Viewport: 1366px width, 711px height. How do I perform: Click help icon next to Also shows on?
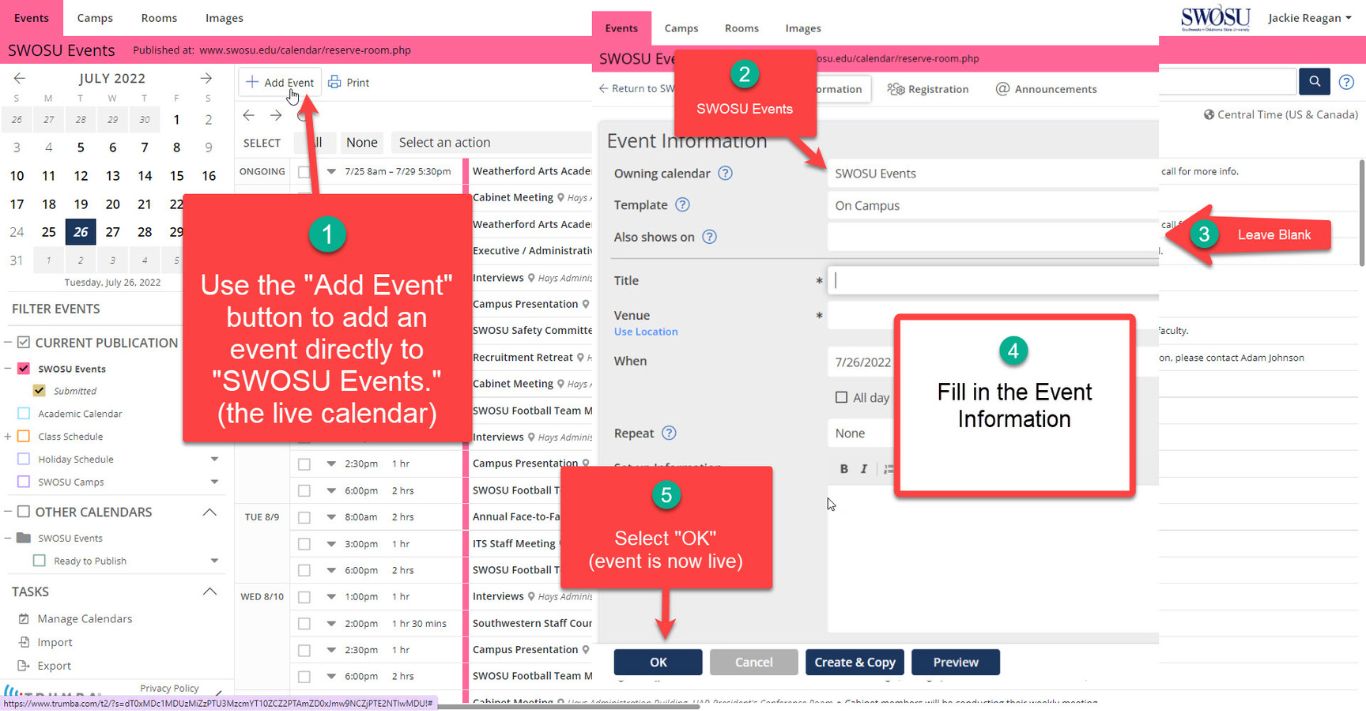(710, 237)
